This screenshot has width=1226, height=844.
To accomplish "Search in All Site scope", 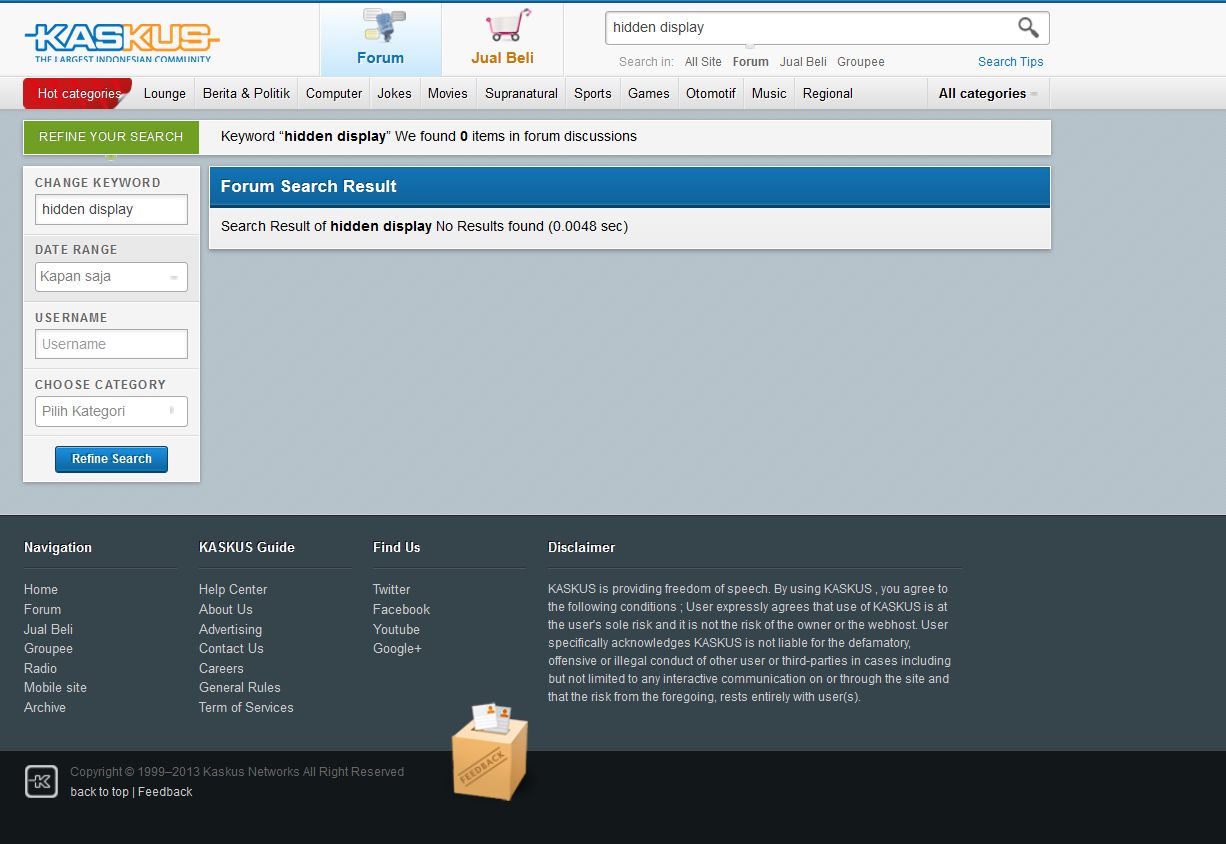I will 703,62.
